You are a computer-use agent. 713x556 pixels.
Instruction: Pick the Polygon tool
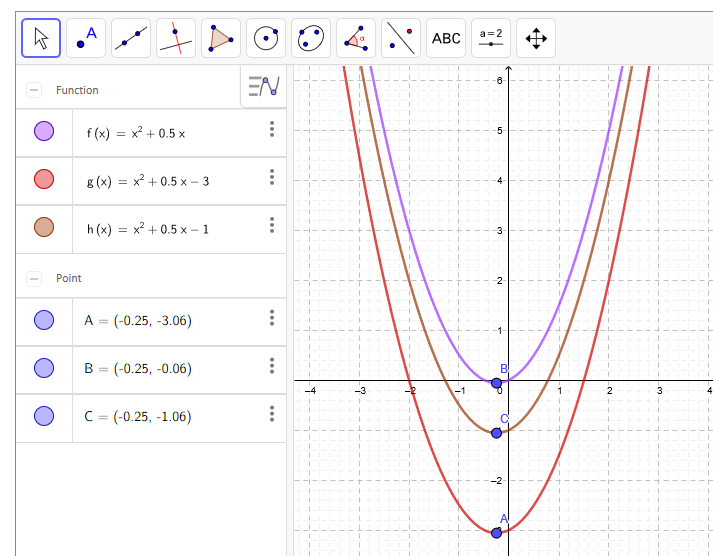tap(221, 39)
